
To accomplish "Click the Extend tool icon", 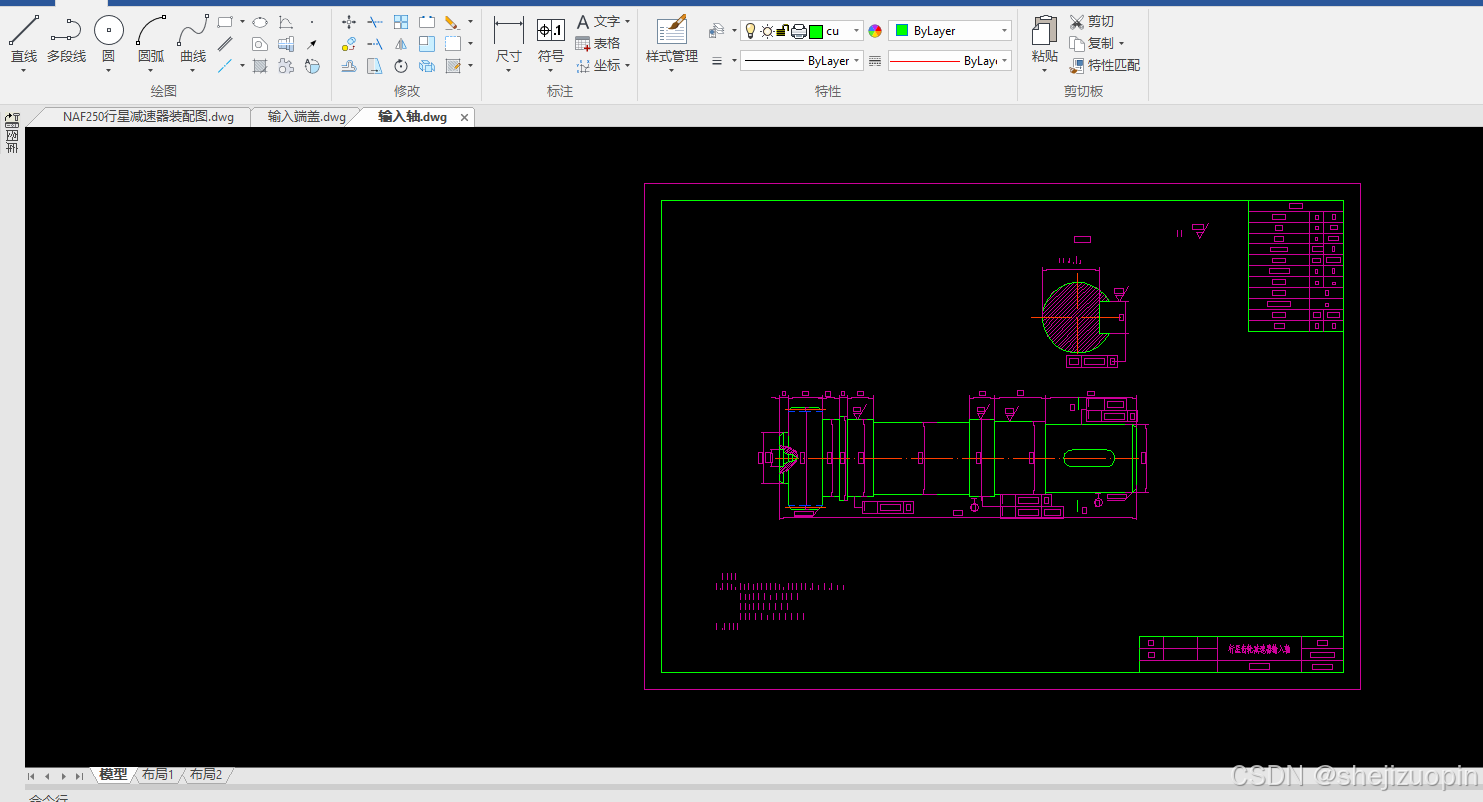I will tap(375, 44).
